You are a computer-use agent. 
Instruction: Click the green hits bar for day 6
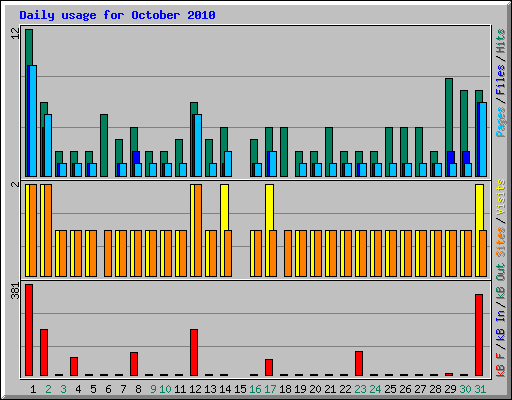[104, 145]
